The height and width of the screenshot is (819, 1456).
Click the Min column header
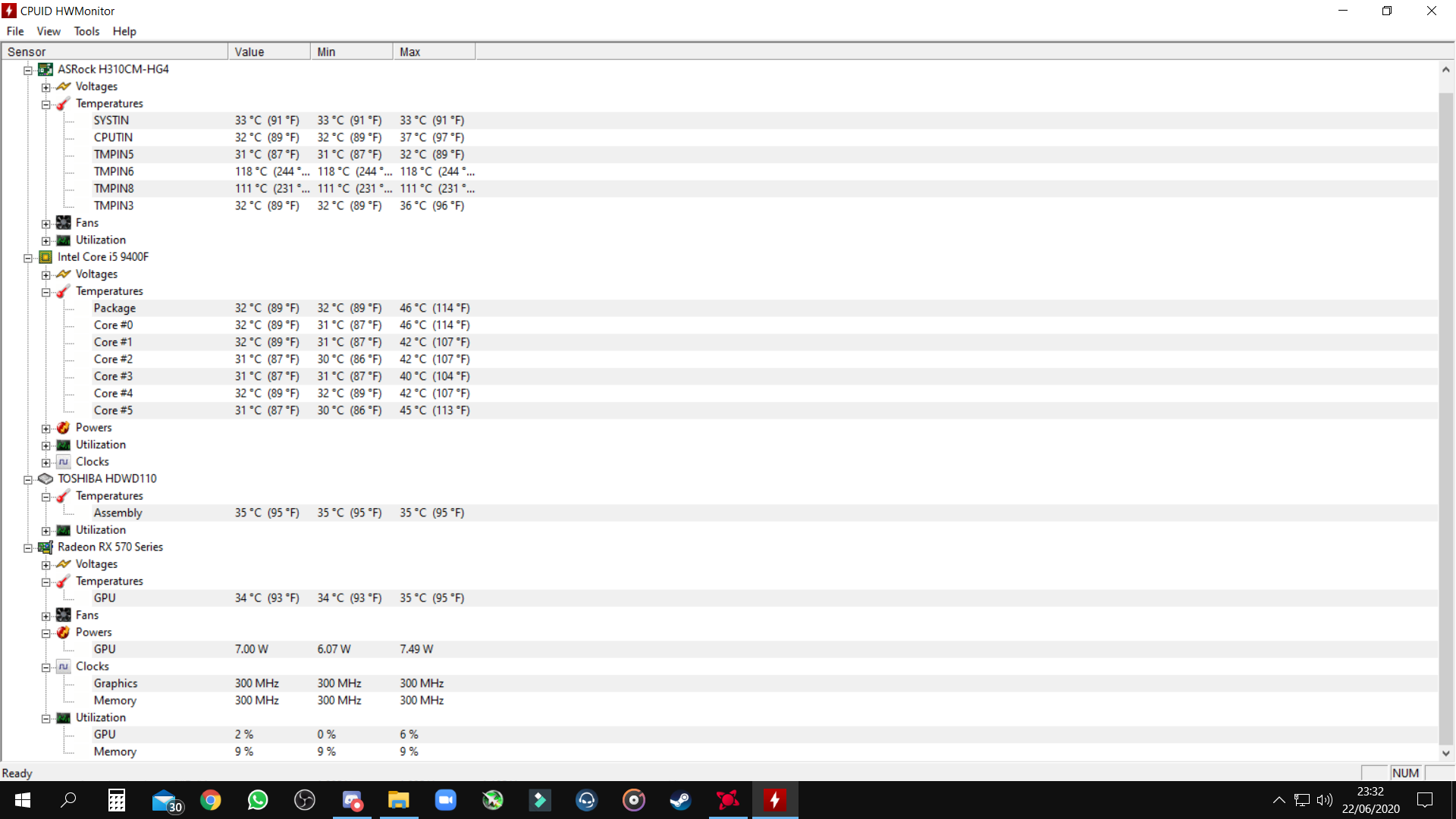point(352,52)
